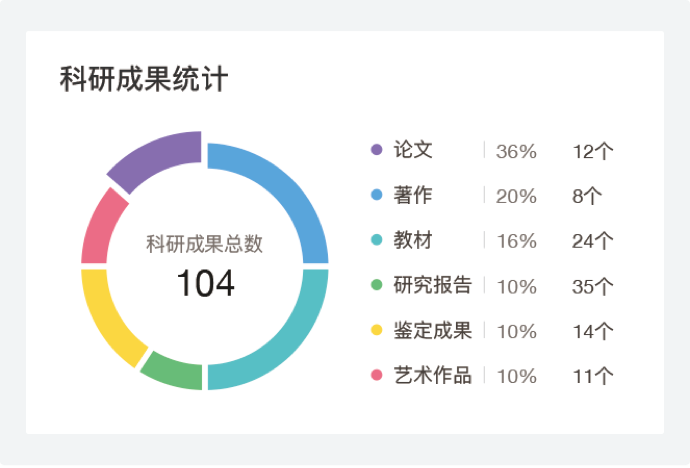690x468 pixels.
Task: Select the pink donut chart segment
Action: point(101,227)
